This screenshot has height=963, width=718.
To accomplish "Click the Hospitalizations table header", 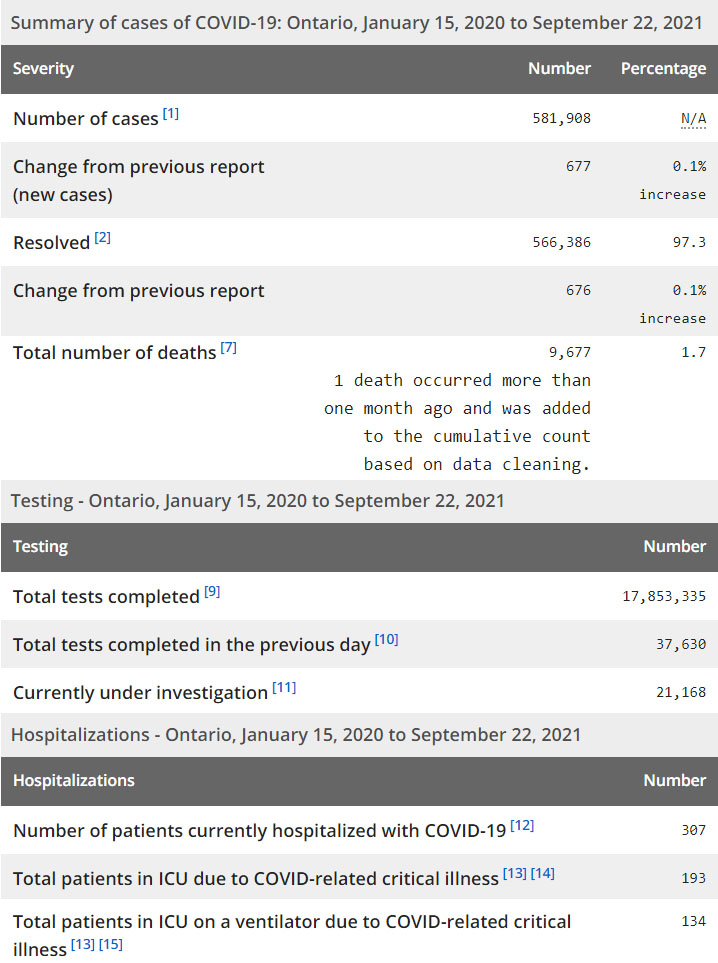I will pos(73,780).
